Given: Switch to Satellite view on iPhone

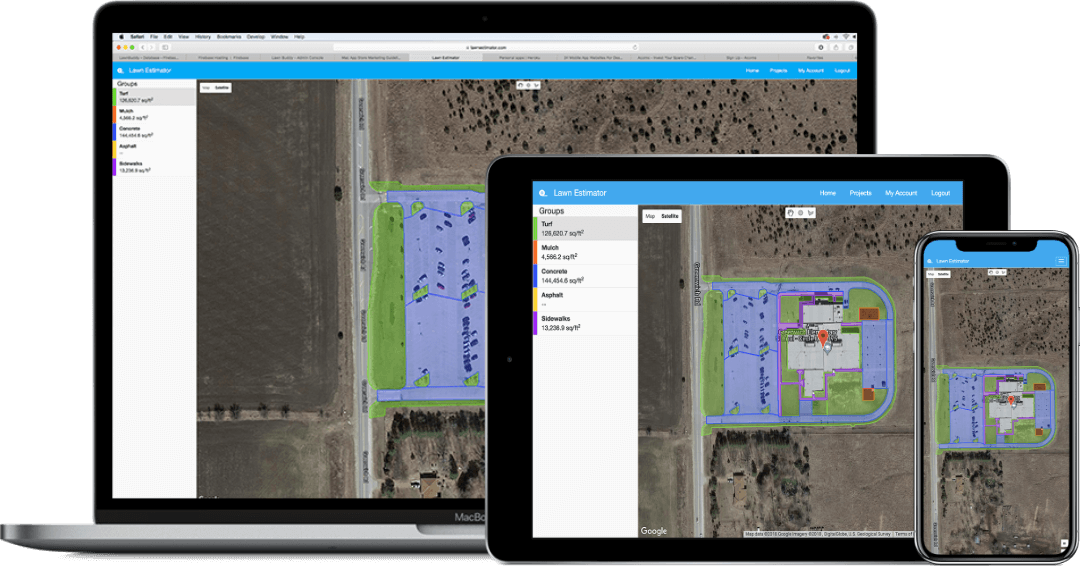Looking at the screenshot, I should [943, 274].
